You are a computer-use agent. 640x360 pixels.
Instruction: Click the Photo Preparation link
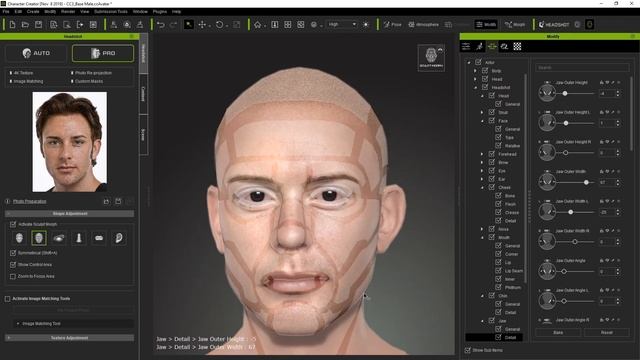point(29,202)
